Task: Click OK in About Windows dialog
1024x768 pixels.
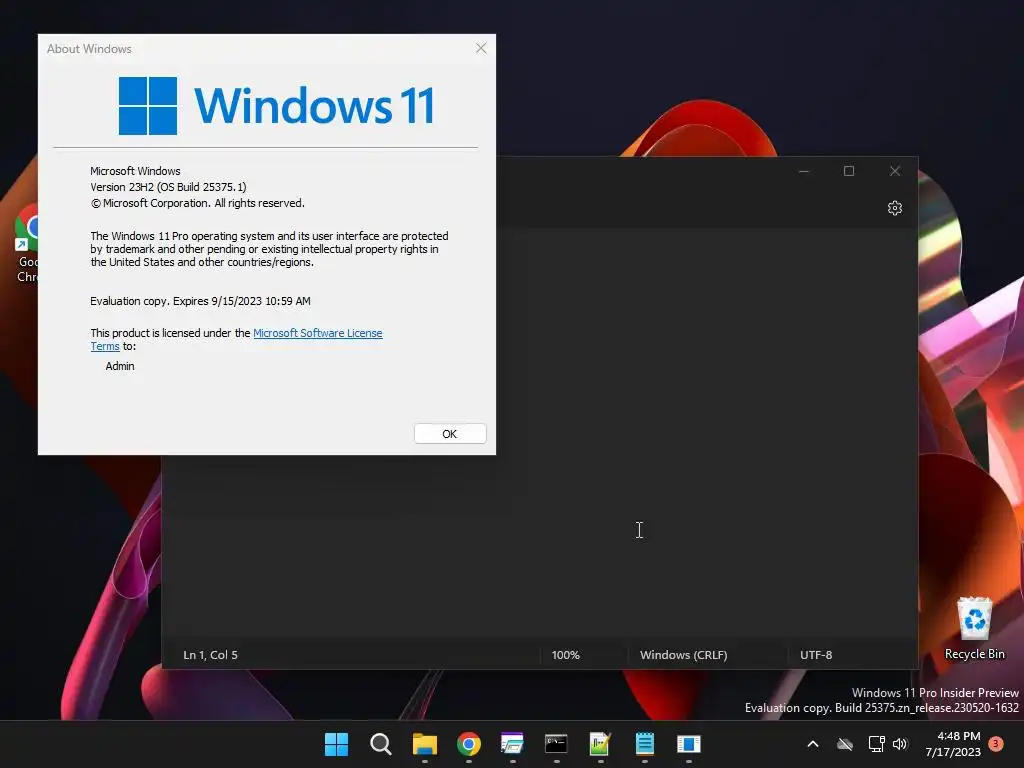Action: [450, 434]
